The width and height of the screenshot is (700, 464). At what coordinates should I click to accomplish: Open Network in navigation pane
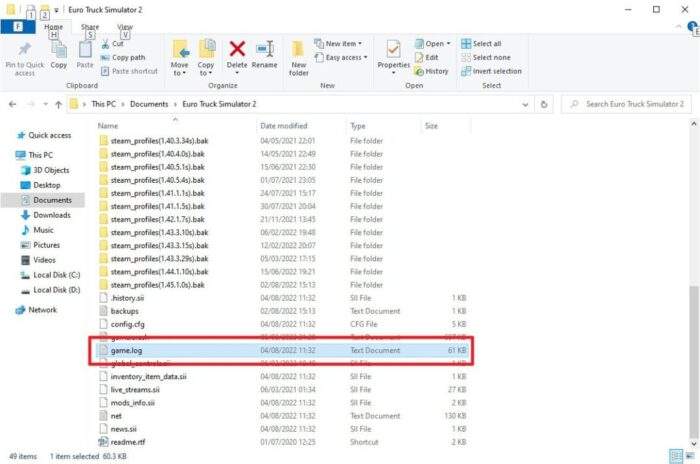tap(36, 310)
